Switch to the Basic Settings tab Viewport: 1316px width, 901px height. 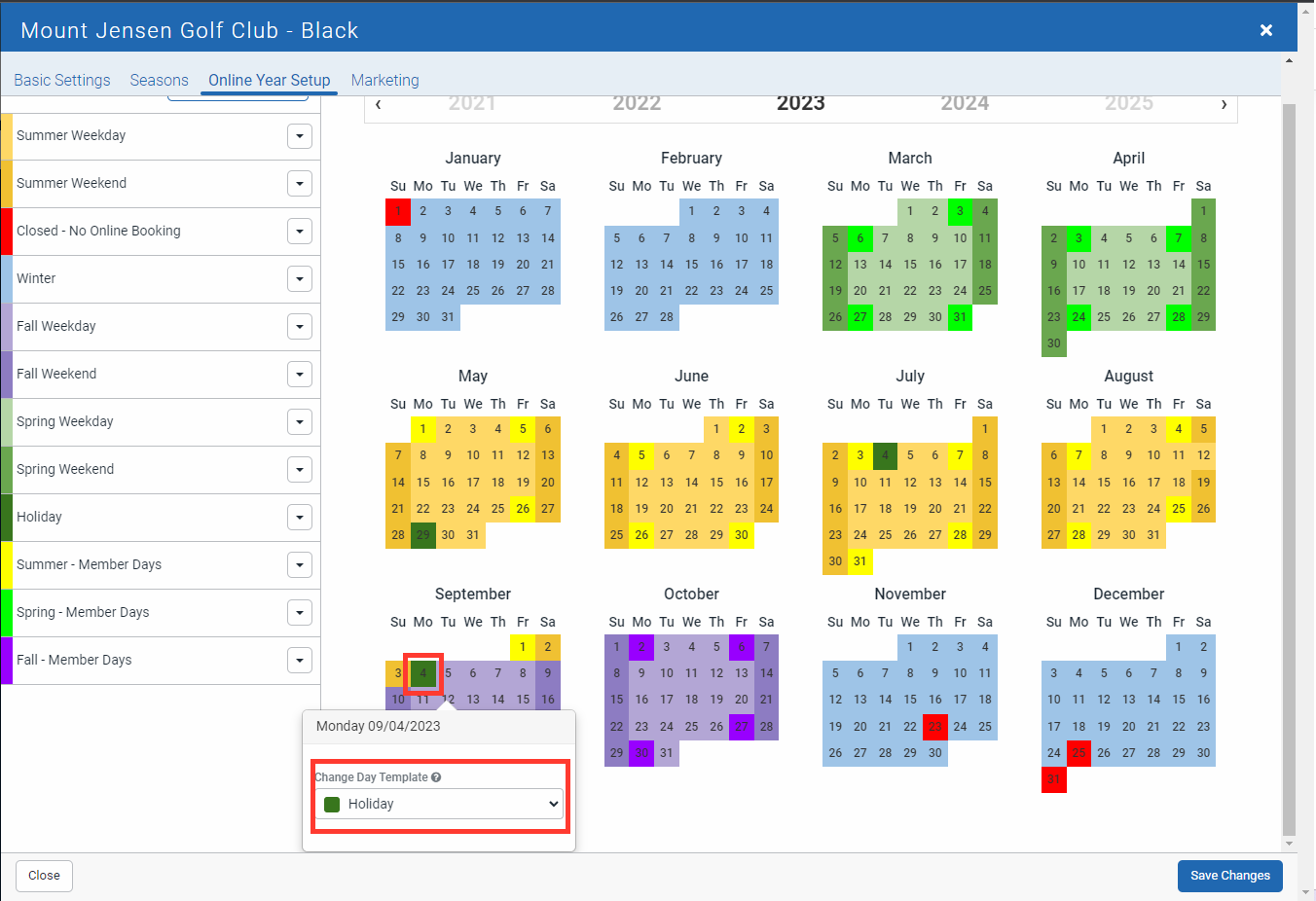[62, 80]
